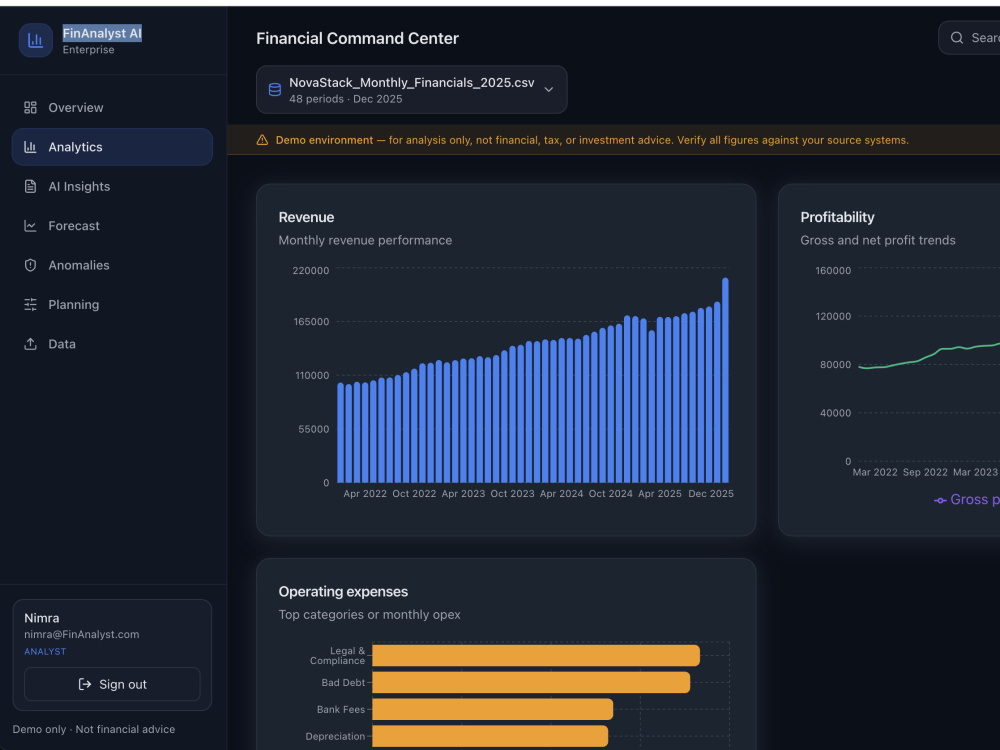Open the Forecast section
The height and width of the screenshot is (750, 1000).
coord(112,226)
